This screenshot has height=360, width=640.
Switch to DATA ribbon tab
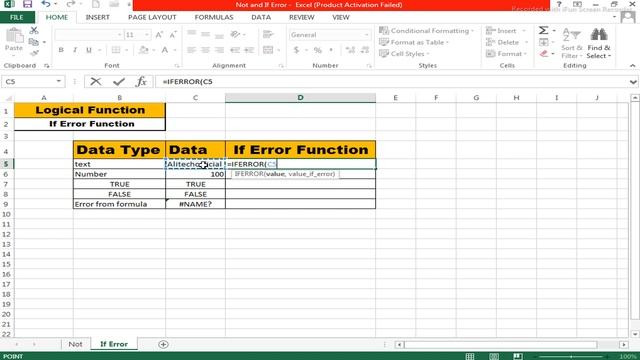click(x=261, y=17)
